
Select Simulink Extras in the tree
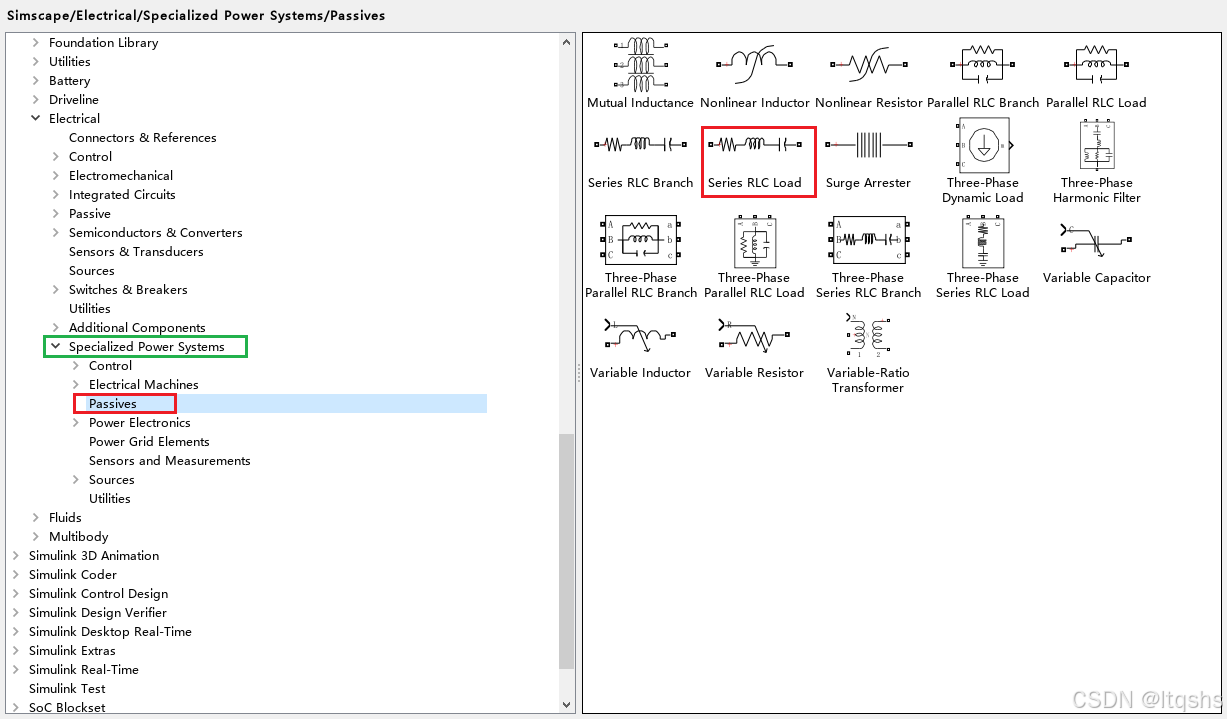tap(72, 651)
